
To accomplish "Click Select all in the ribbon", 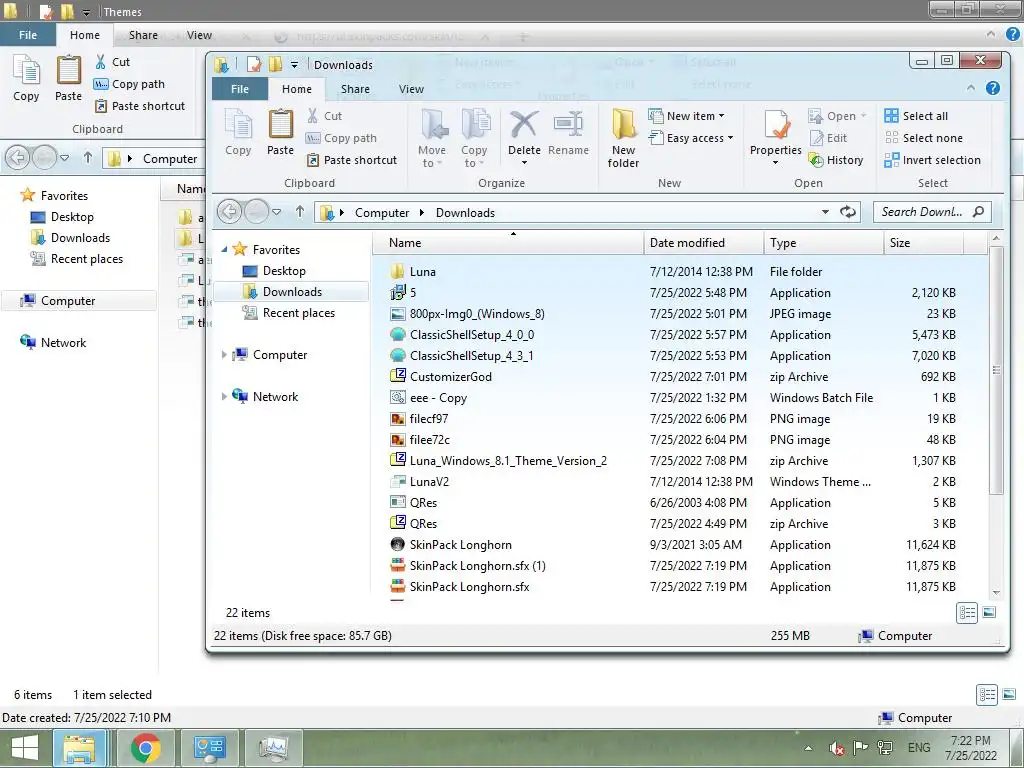I will [x=916, y=116].
